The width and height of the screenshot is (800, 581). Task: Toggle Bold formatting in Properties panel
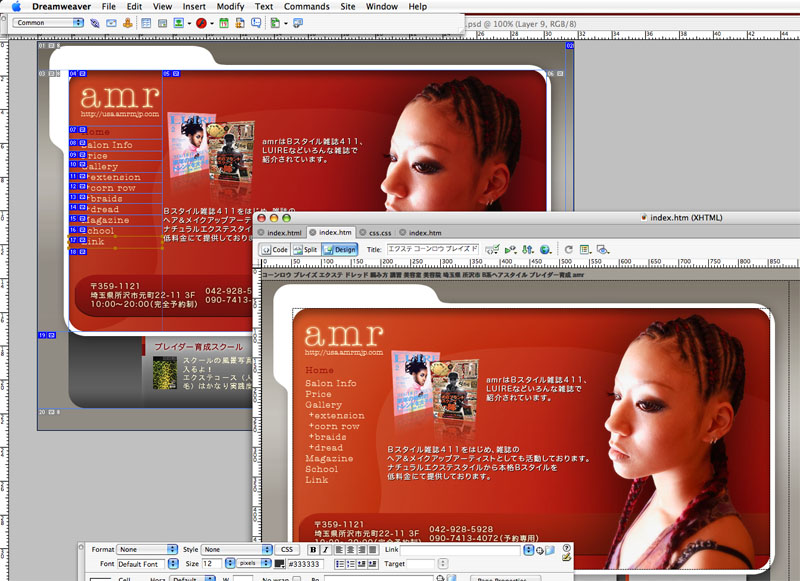tap(313, 549)
